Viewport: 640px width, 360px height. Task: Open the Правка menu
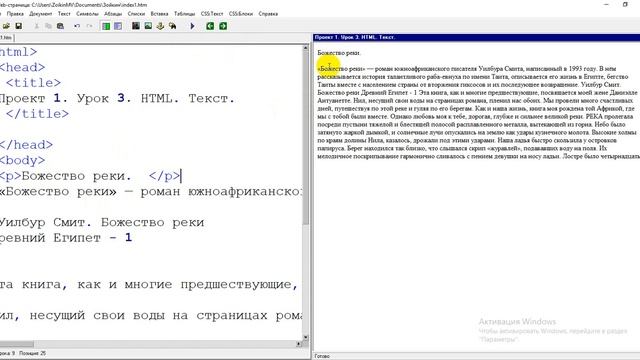point(15,14)
